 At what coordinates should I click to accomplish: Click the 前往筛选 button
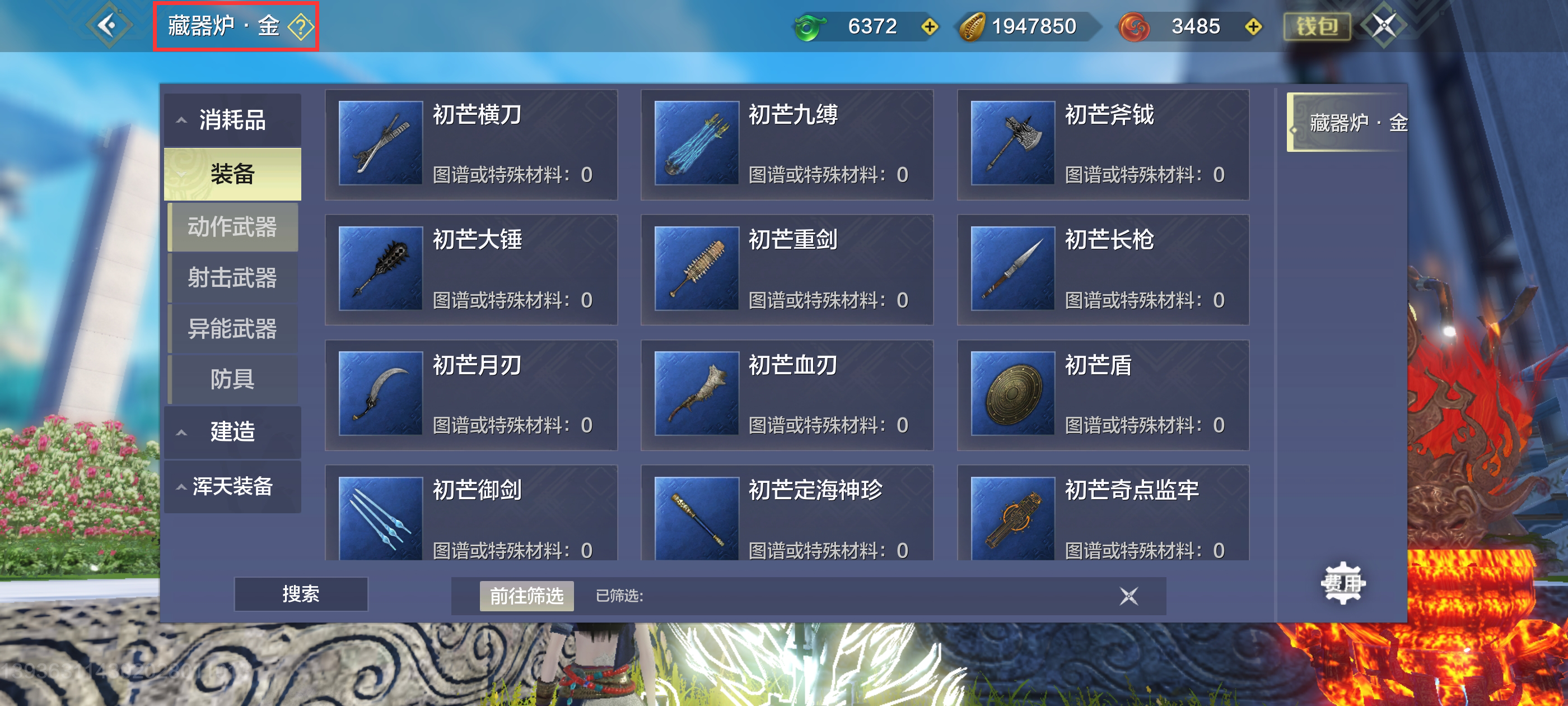click(x=526, y=596)
